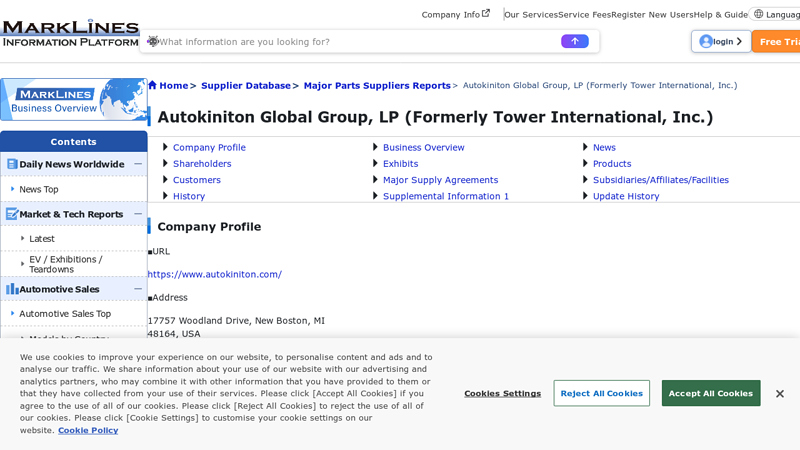Viewport: 800px width, 450px height.
Task: Click the Daily News Worldwide section icon
Action: pyautogui.click(x=12, y=164)
